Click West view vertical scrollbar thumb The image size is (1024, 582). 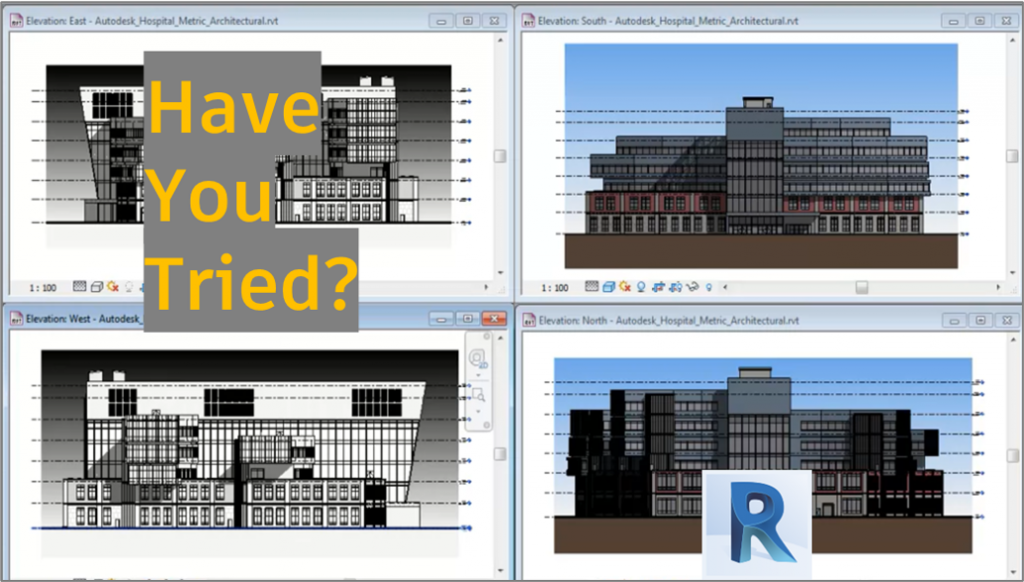tap(500, 453)
